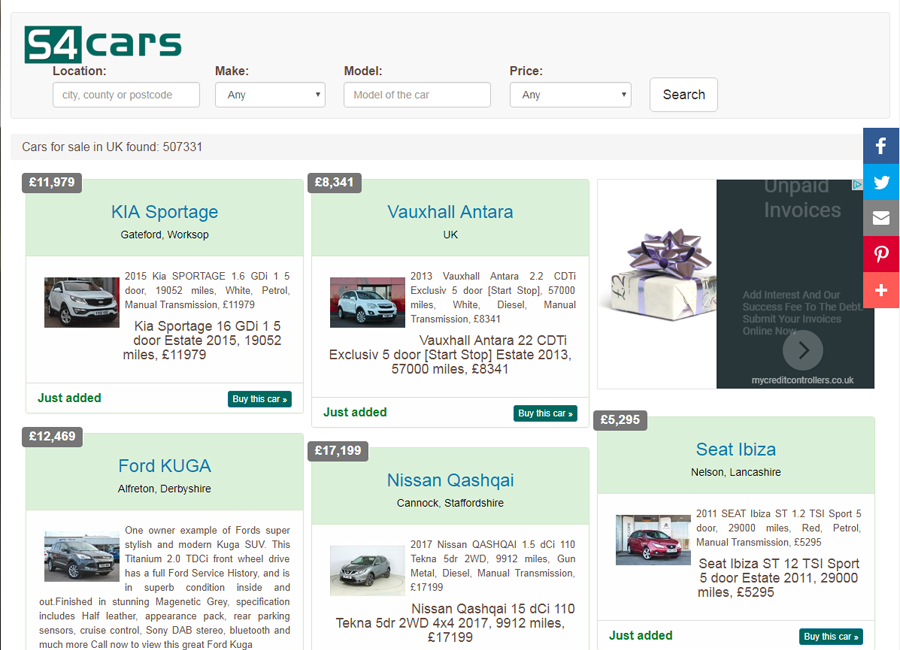Open more sharing options plus icon

click(881, 290)
